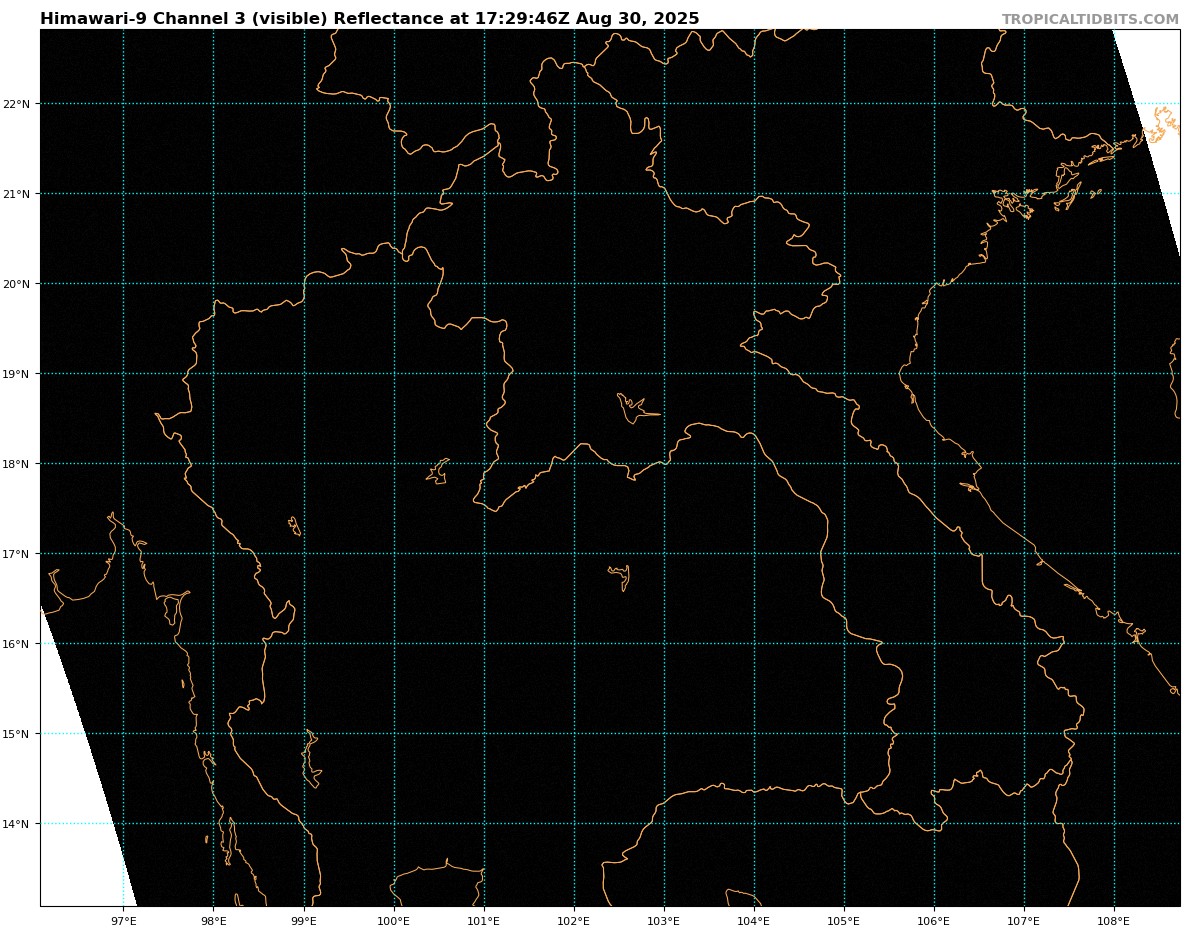Click the 103°E longitude label

point(663,921)
